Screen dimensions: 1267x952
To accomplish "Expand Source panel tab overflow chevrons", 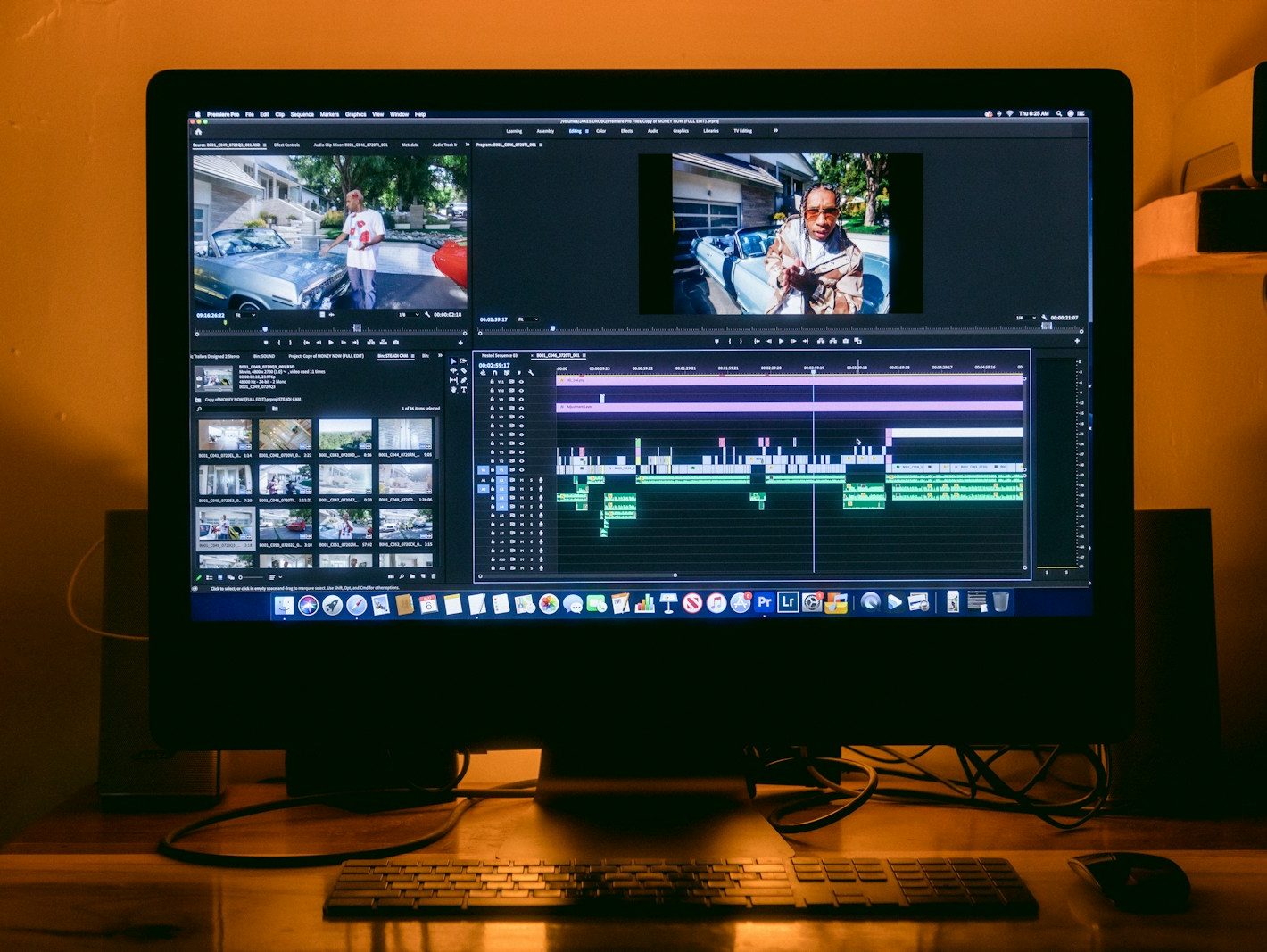I will coord(468,145).
